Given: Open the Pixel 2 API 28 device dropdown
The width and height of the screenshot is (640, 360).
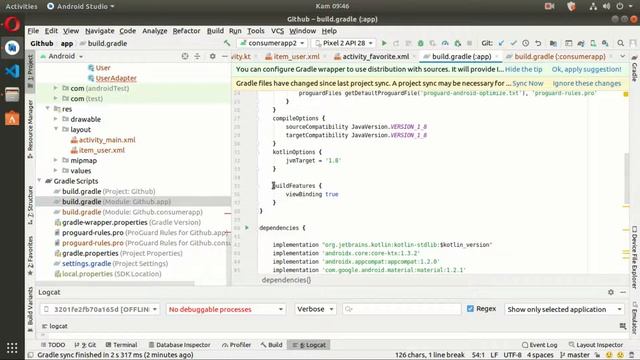Looking at the screenshot, I should 344,43.
